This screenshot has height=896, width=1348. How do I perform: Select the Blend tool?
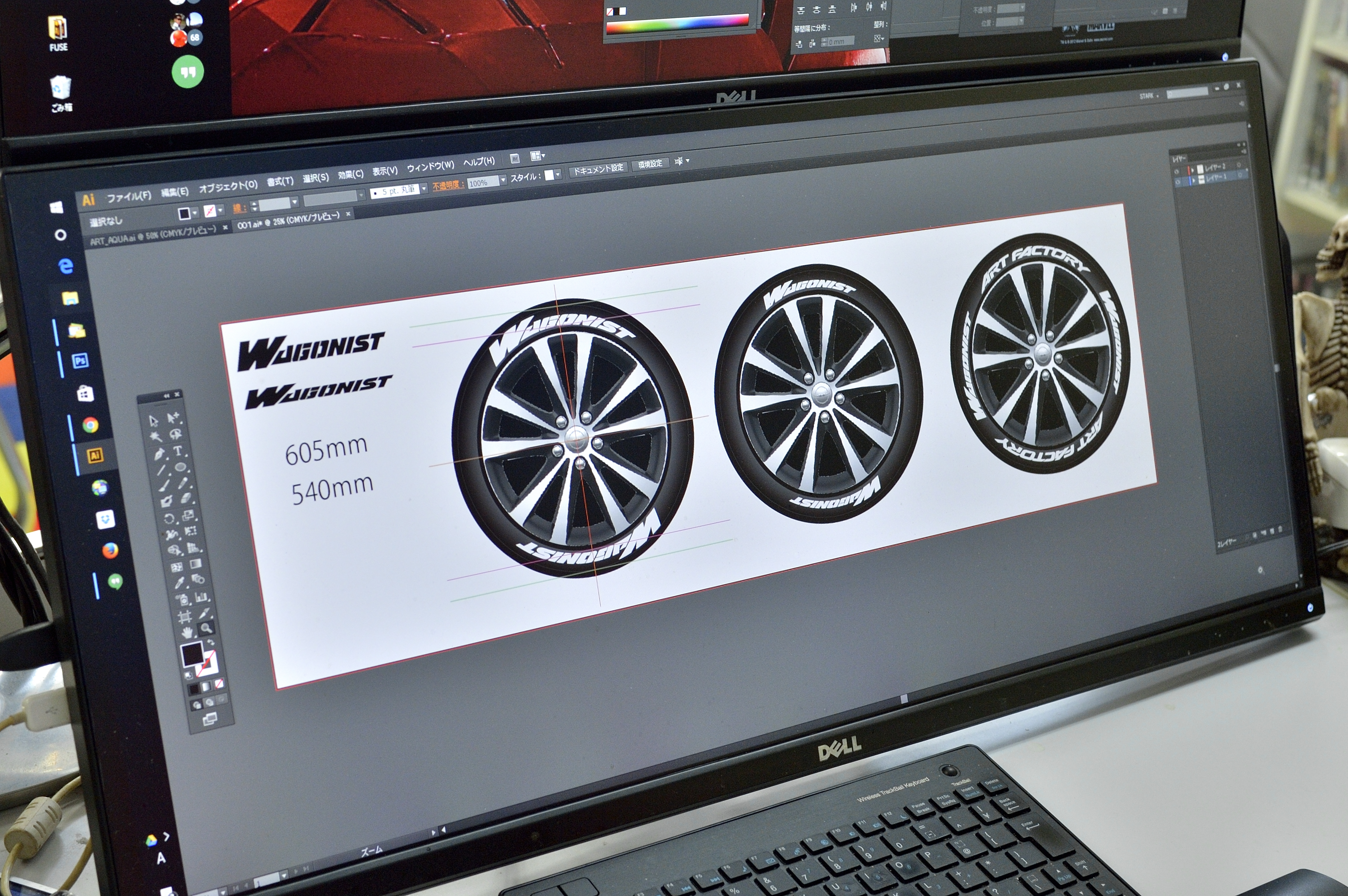198,579
